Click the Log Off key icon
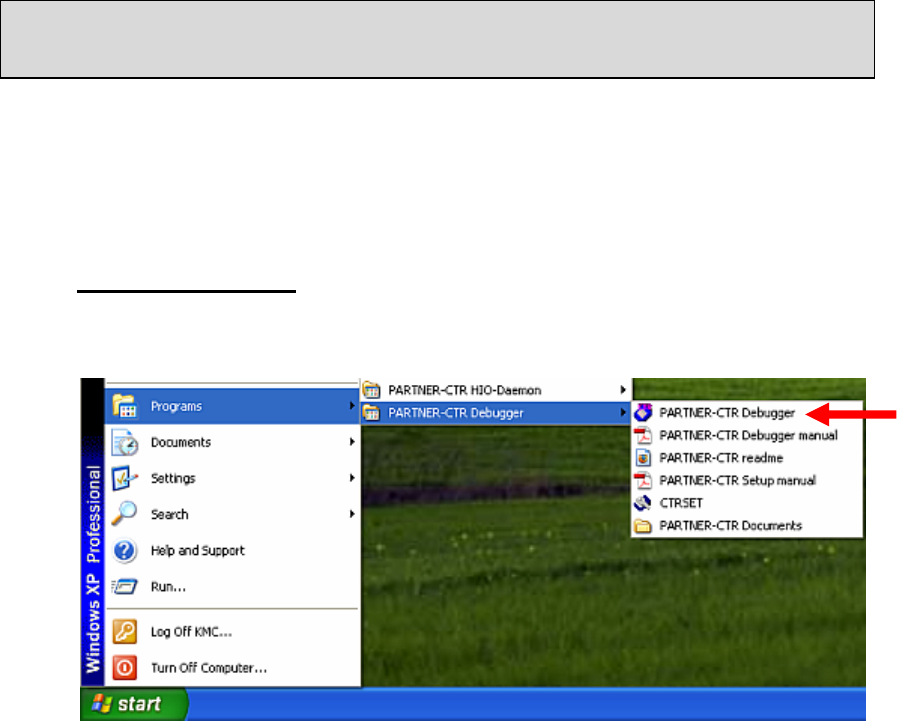The image size is (897, 721). pos(124,632)
